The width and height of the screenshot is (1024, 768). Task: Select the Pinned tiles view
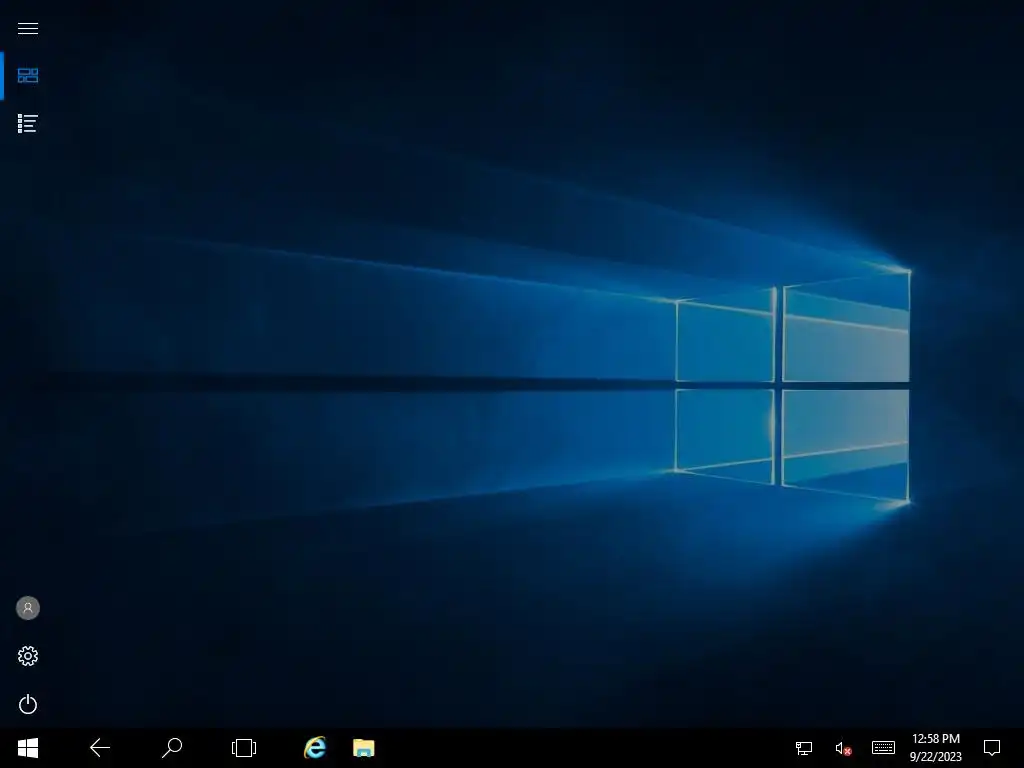click(x=27, y=76)
